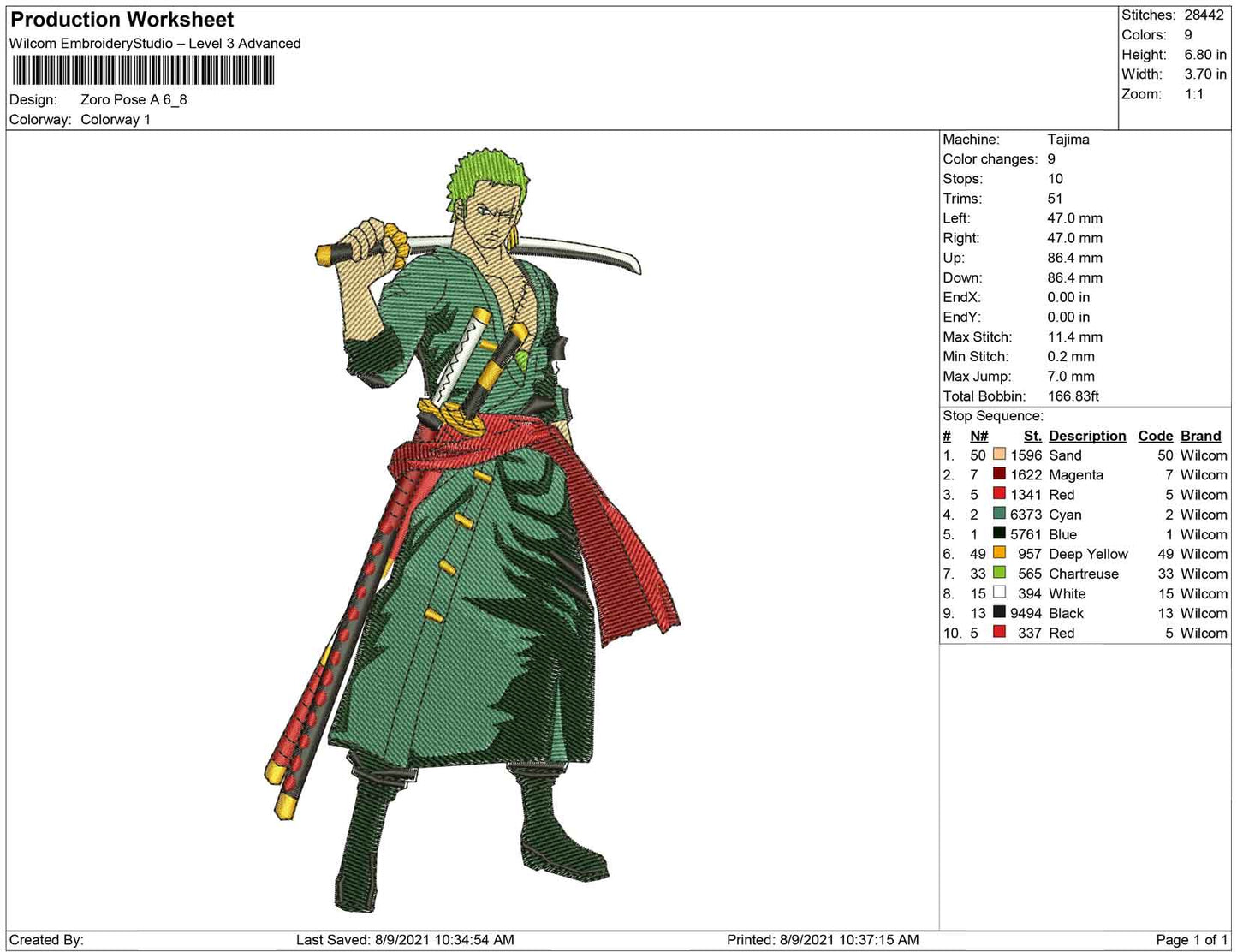Click the "Deep Yellow" description text
This screenshot has height=952, width=1237.
coord(1088,554)
